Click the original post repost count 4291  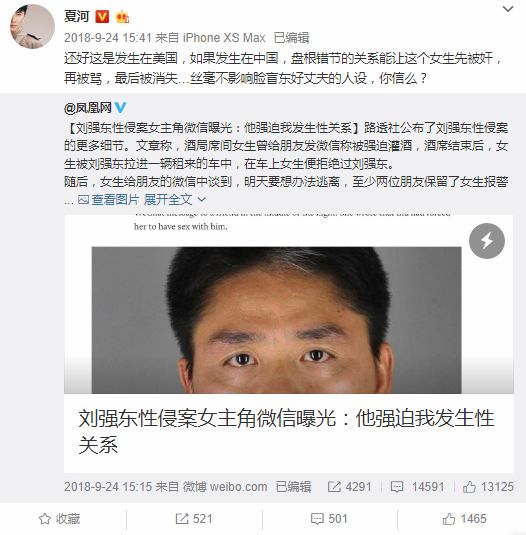(350, 487)
